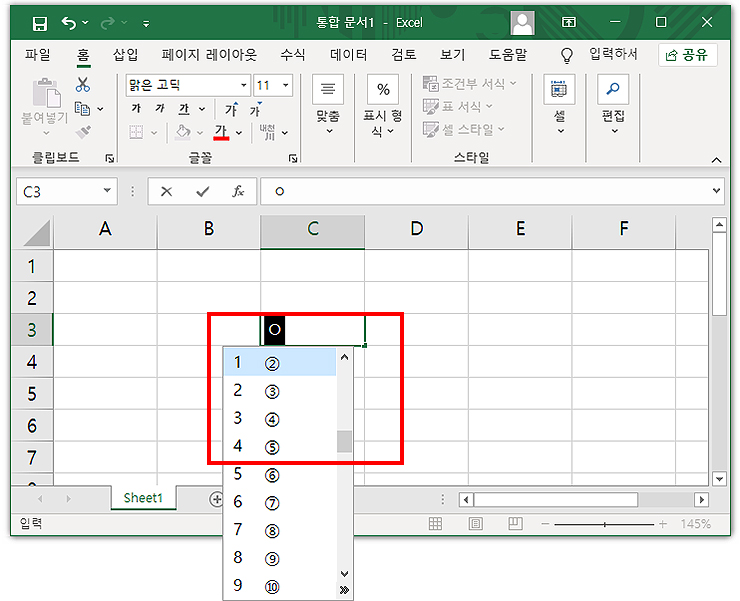740x601 pixels.
Task: Open the font size 11 dropdown
Action: (286, 85)
